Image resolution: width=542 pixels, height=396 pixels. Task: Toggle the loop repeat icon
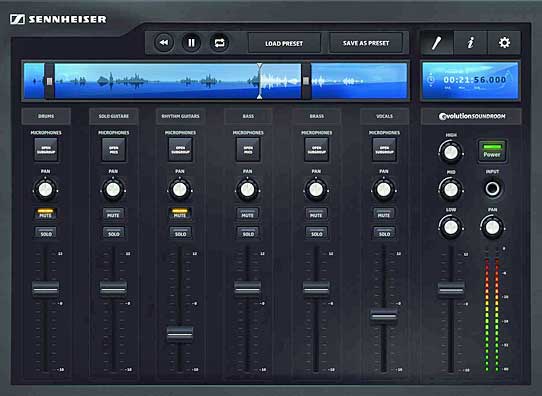[x=219, y=43]
